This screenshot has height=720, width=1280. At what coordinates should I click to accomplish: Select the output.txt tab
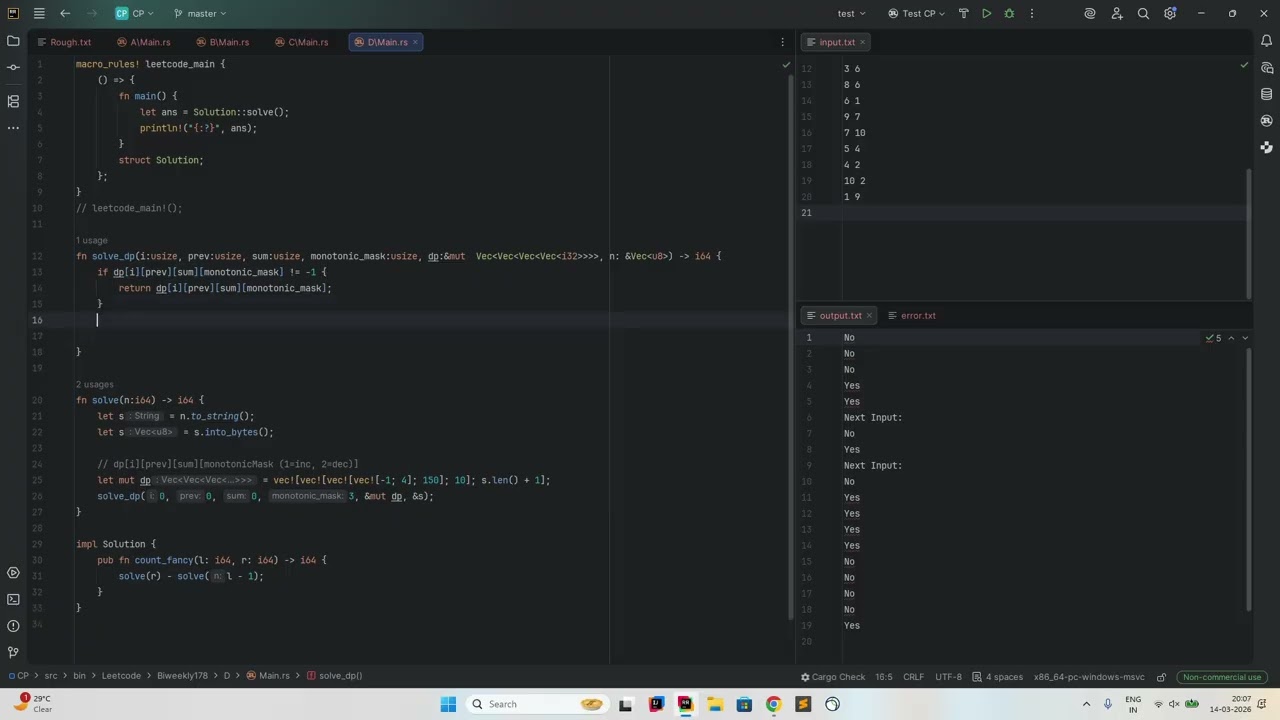pos(840,316)
